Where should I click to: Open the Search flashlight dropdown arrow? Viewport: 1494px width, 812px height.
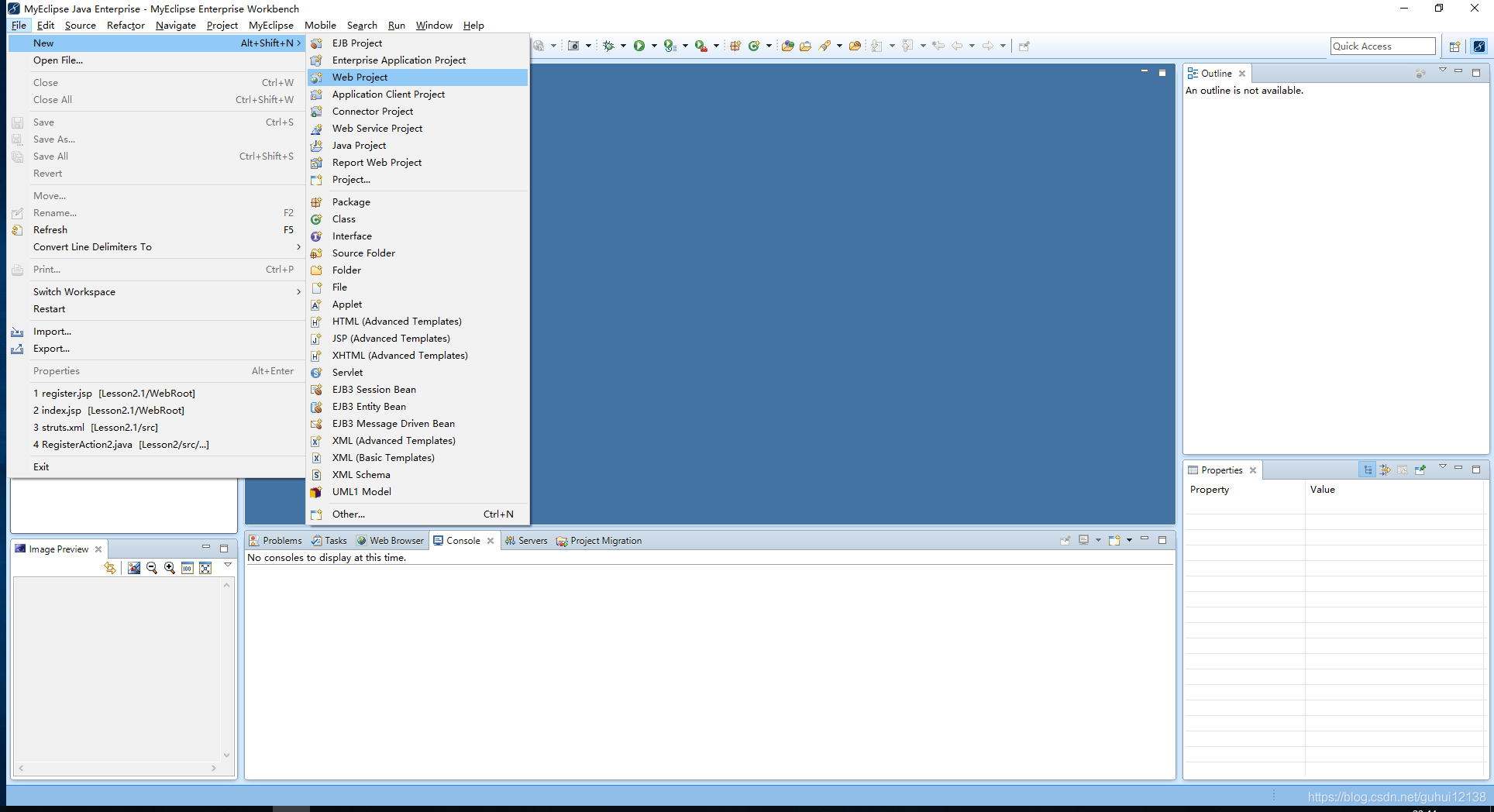(x=839, y=46)
